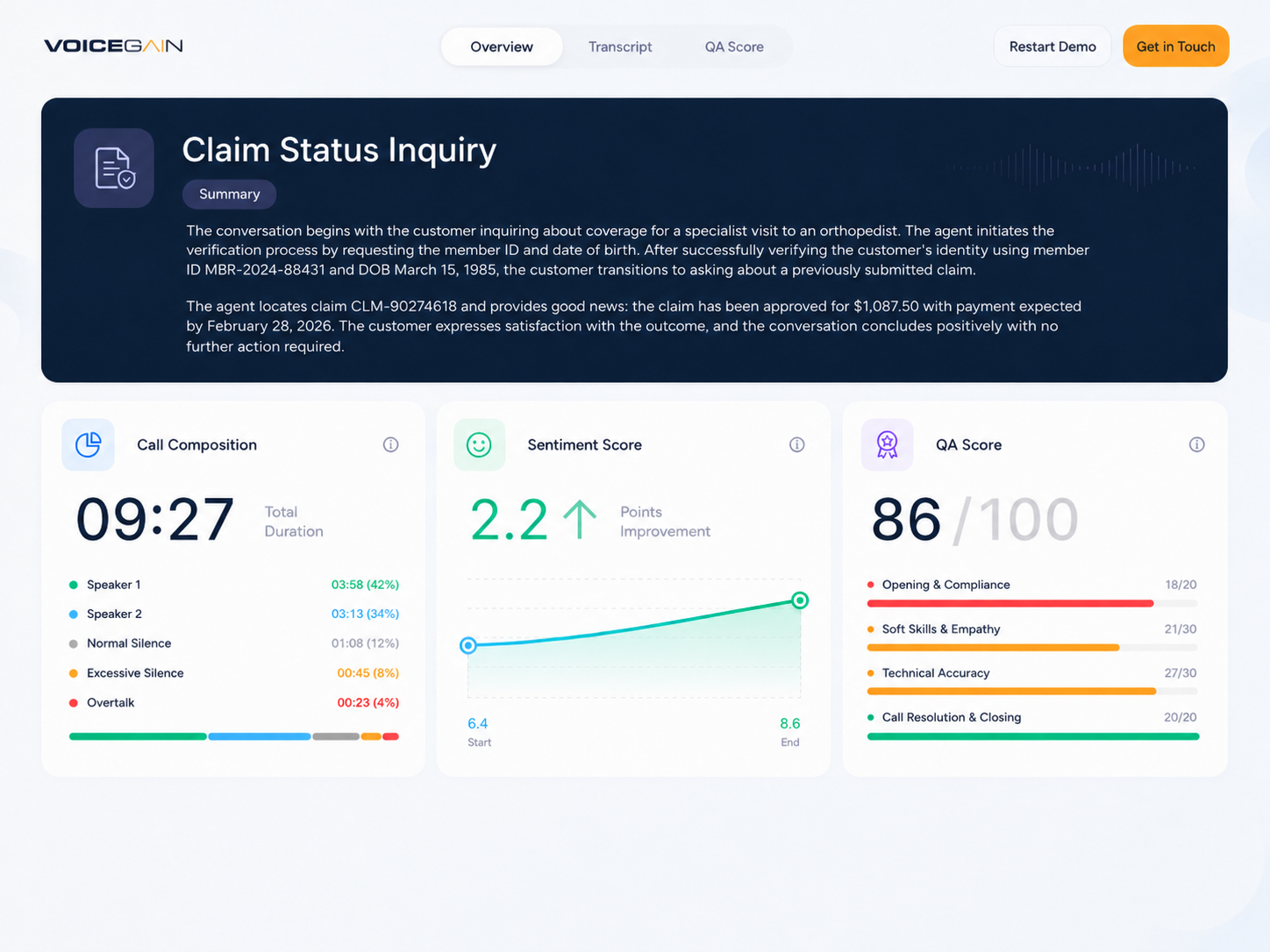Viewport: 1270px width, 952px height.
Task: Switch to the Transcript tab
Action: click(x=620, y=46)
